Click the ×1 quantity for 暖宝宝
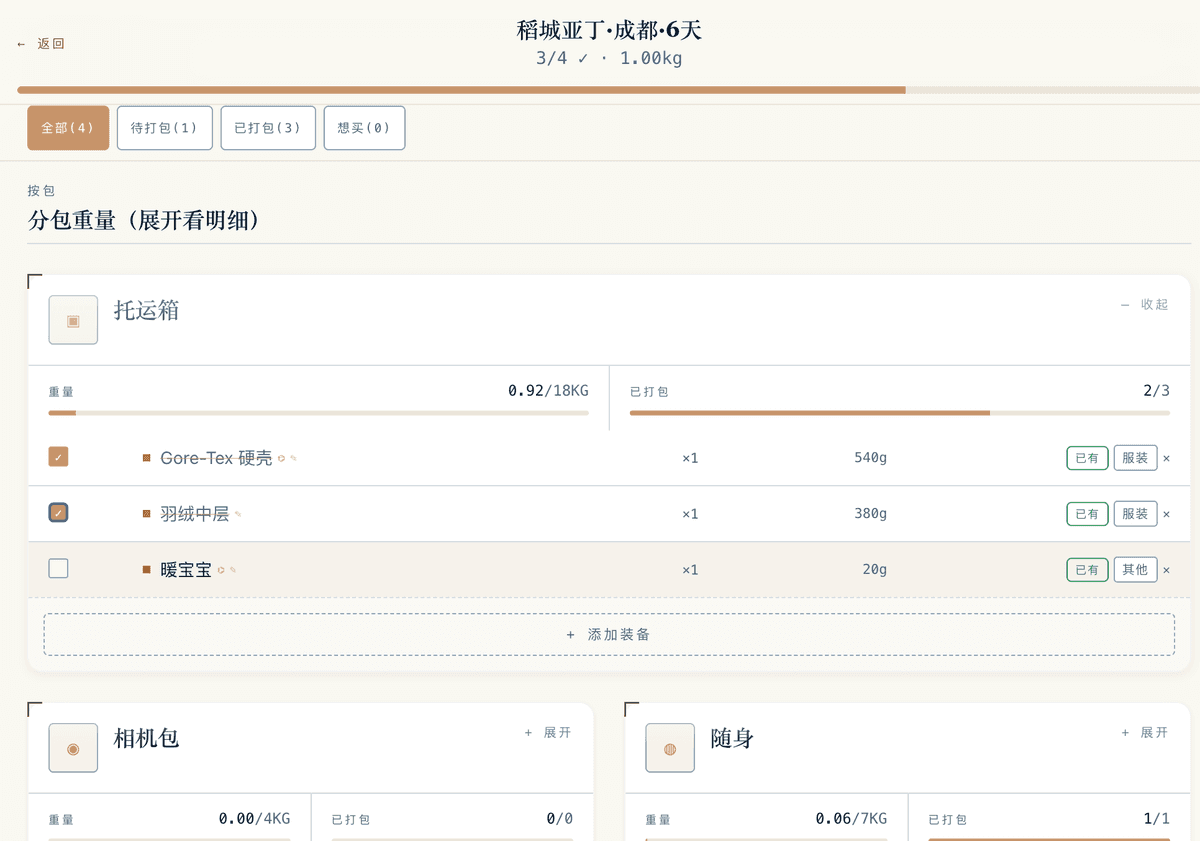Viewport: 1200px width, 841px height. click(690, 570)
